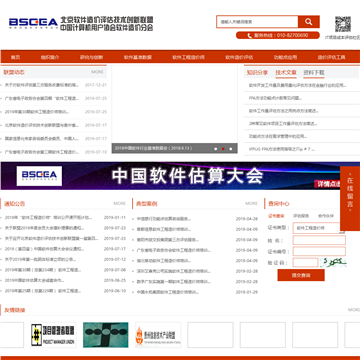
Task: Open the 在线留言 side panel button
Action: point(350,198)
